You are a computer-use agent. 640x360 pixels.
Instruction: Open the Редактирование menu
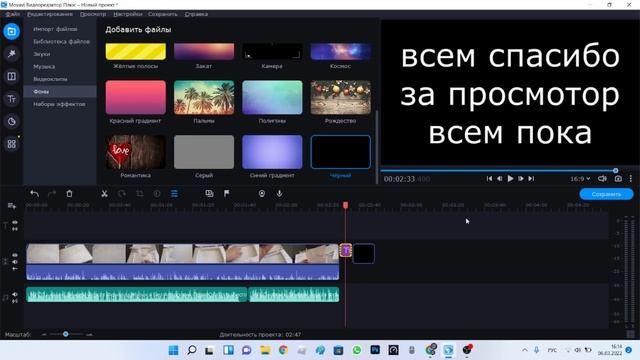point(50,14)
